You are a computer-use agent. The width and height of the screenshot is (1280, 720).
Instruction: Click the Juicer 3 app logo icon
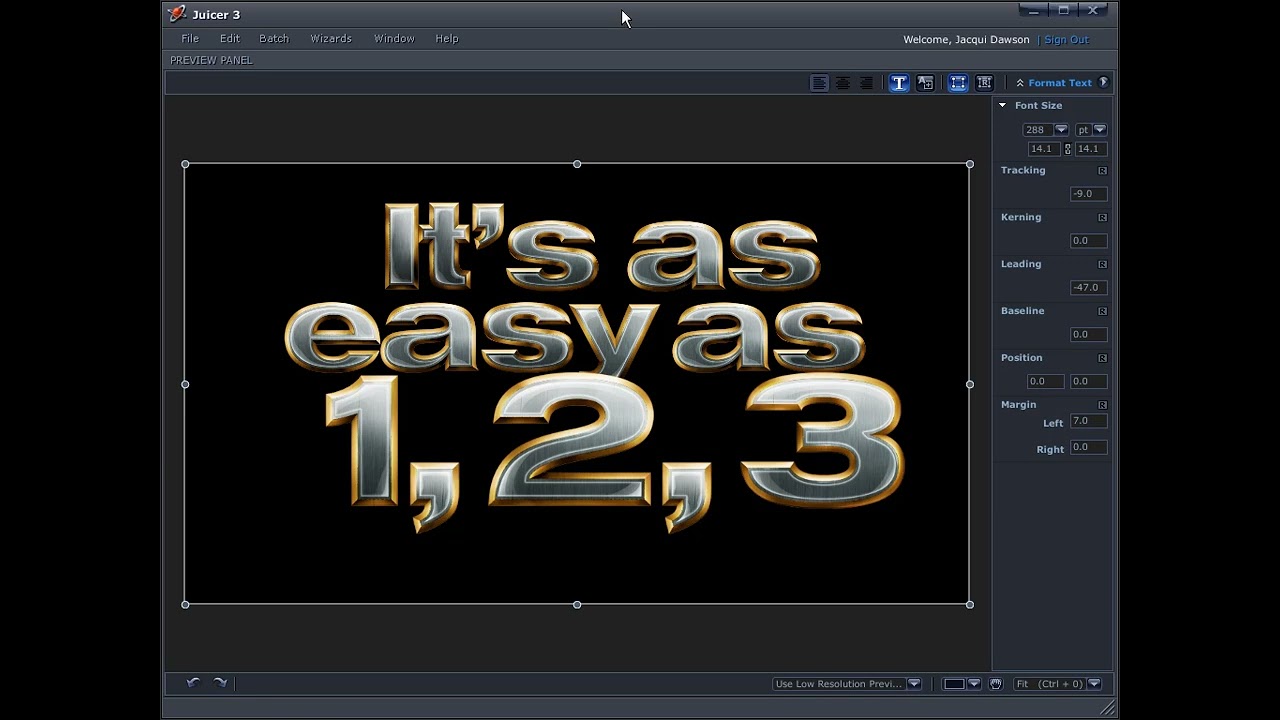pyautogui.click(x=177, y=14)
